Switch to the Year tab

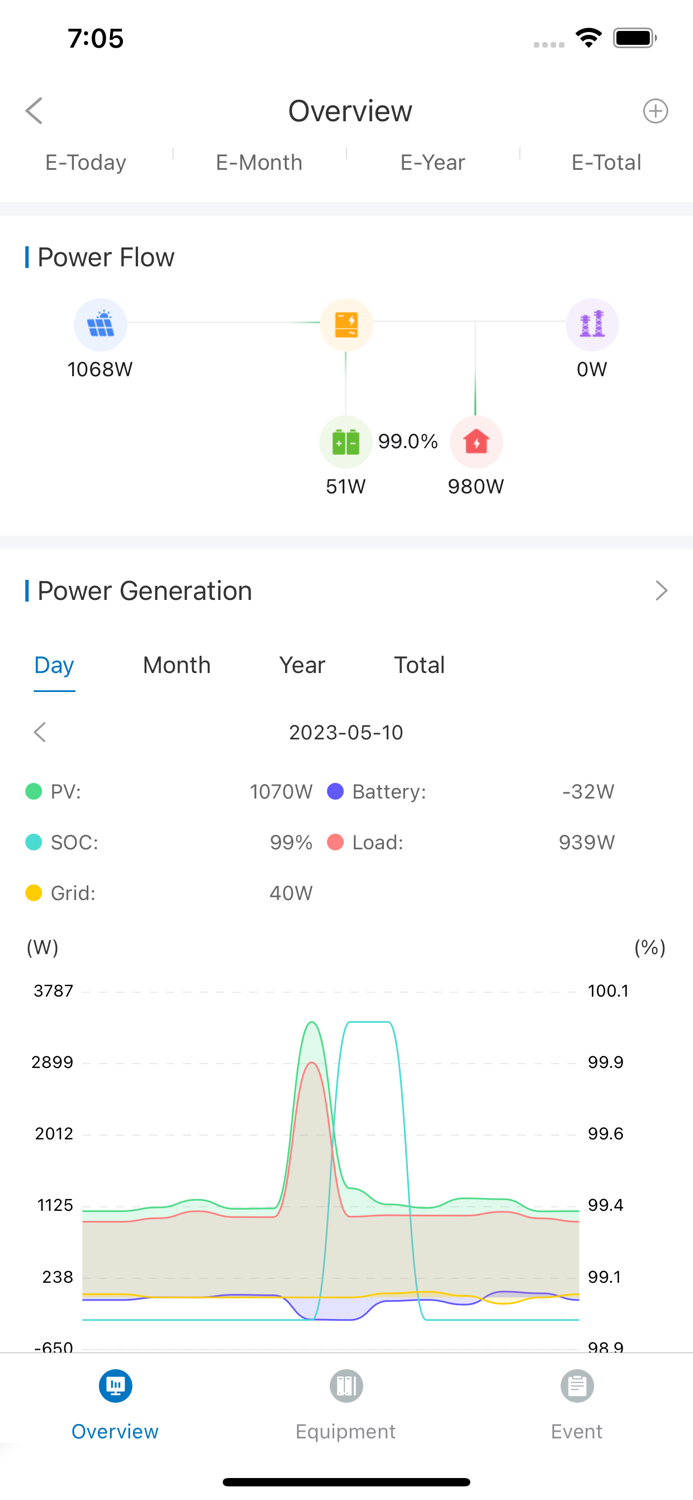click(302, 665)
